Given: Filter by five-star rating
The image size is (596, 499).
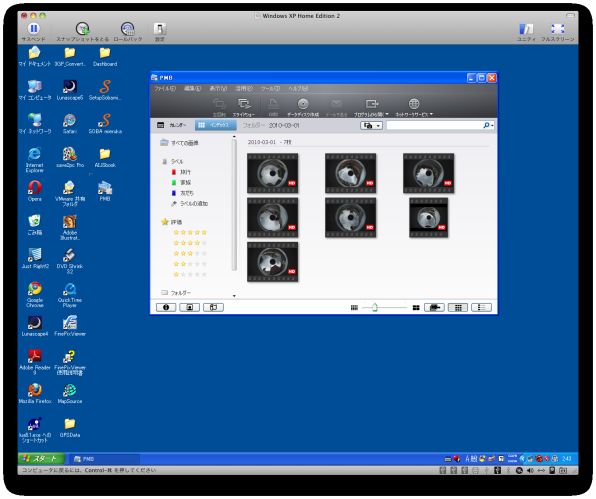Looking at the screenshot, I should (190, 232).
